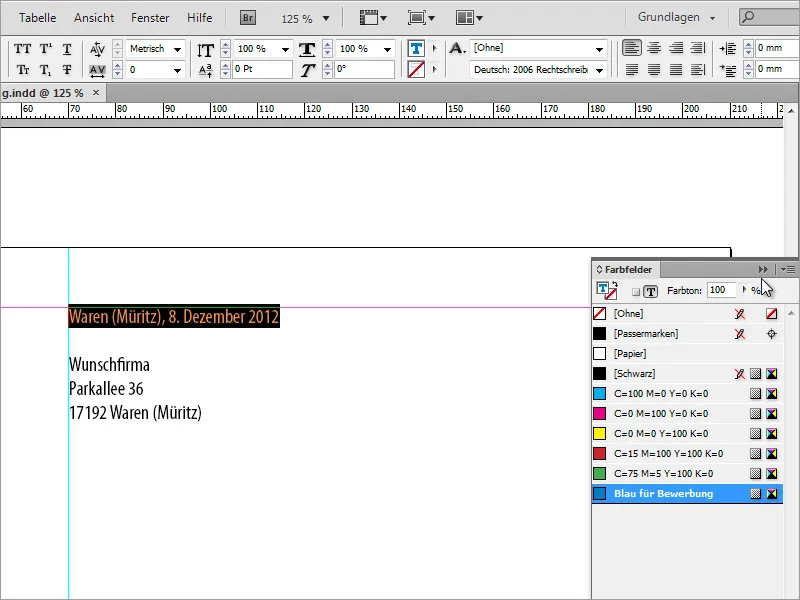Open the Adobe Bridge (Br) button
The image size is (800, 600).
[x=248, y=18]
